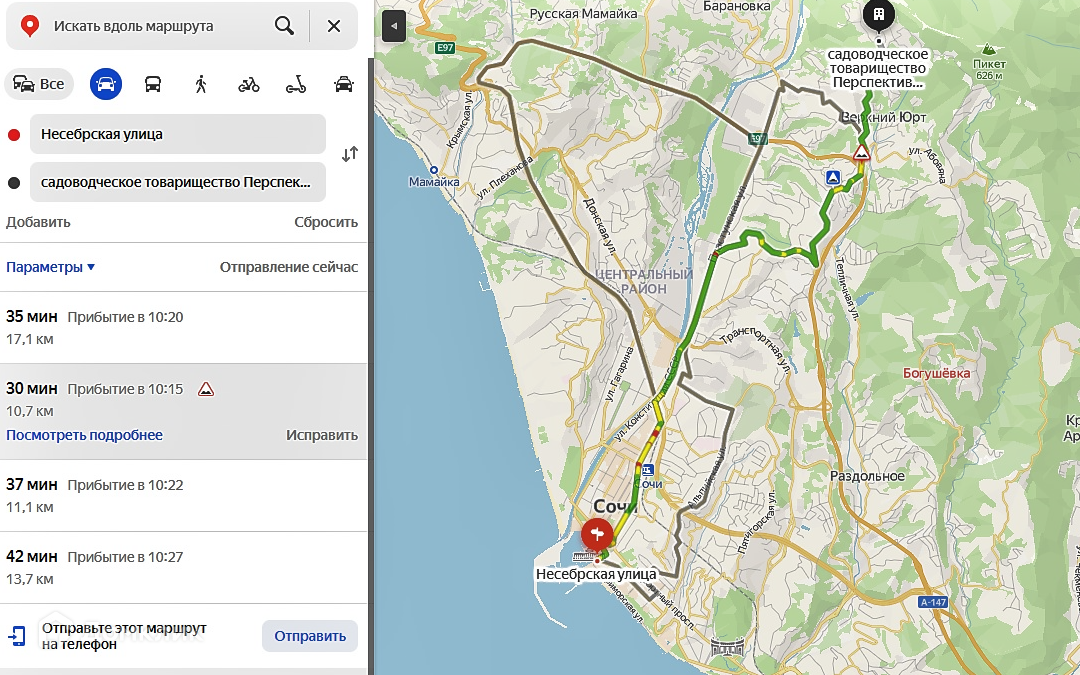Click the 'ЦЕНТРАЛЬНЫЙ РАЙОН' map label
The height and width of the screenshot is (675, 1080).
pos(643,281)
